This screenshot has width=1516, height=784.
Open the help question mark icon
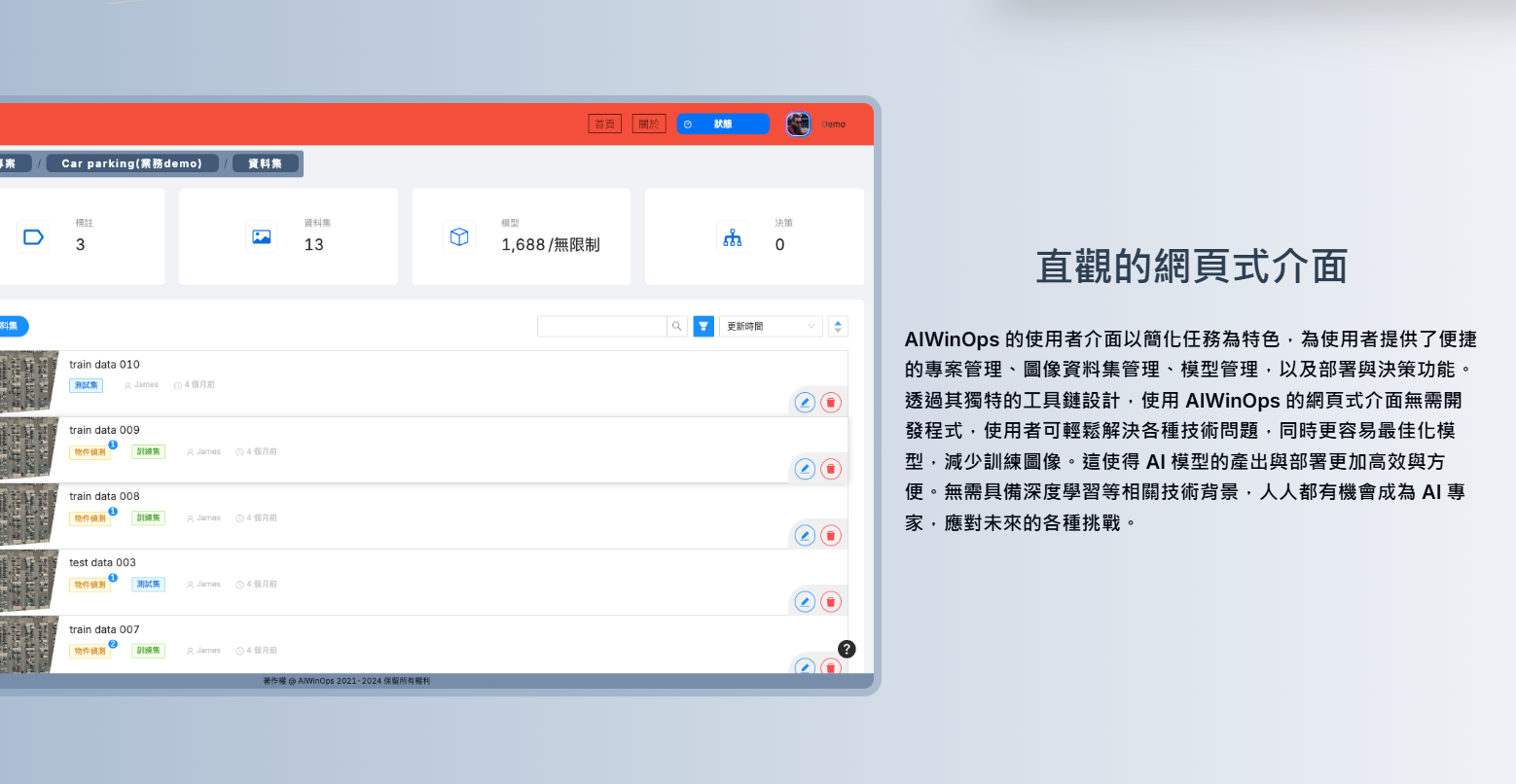click(847, 649)
